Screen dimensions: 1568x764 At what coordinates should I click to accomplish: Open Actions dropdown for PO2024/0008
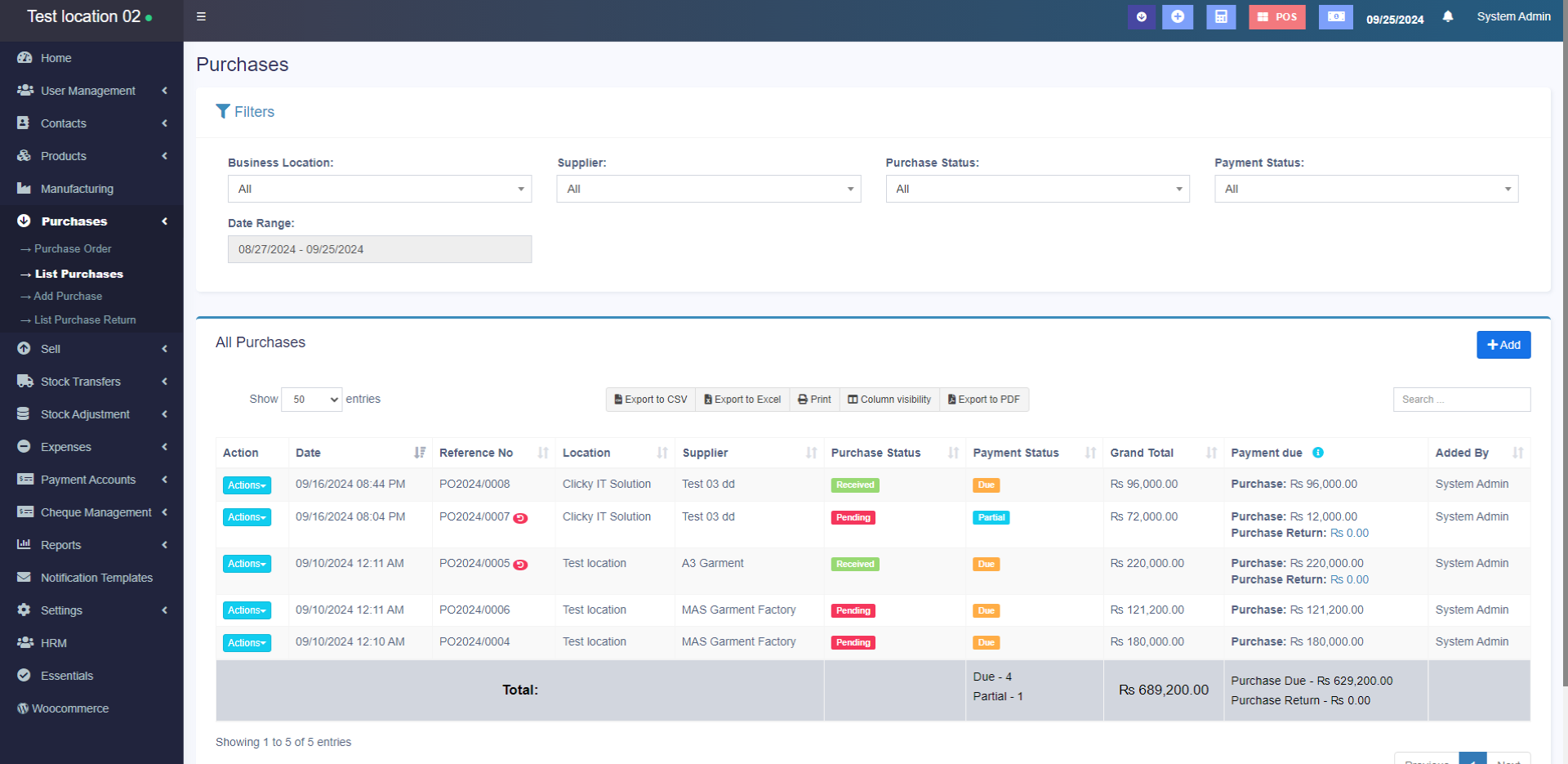(247, 485)
